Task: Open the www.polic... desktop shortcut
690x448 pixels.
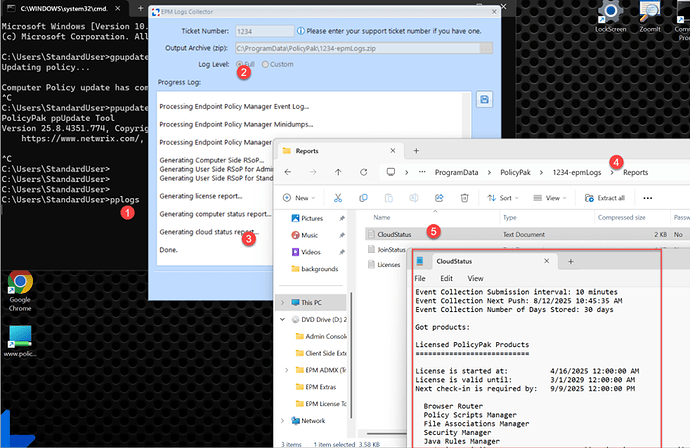Action: 20,342
